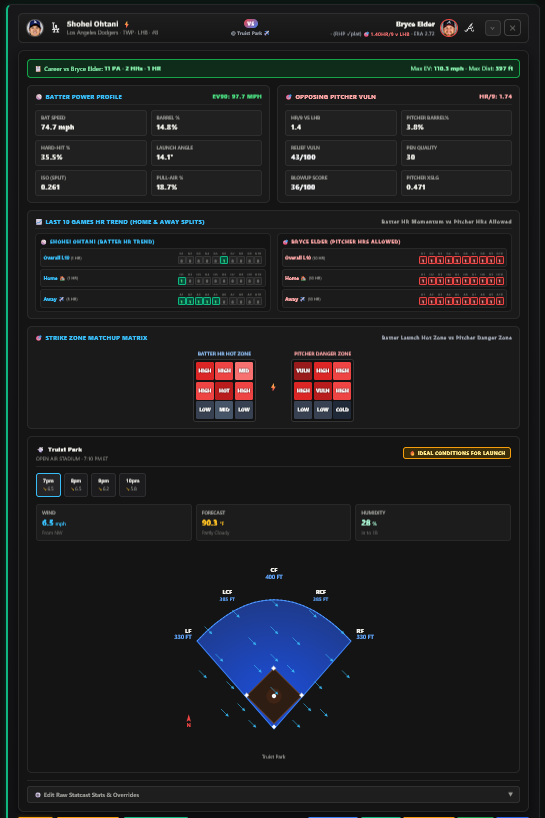Click the MID top-right cell in batter zone

click(x=244, y=371)
